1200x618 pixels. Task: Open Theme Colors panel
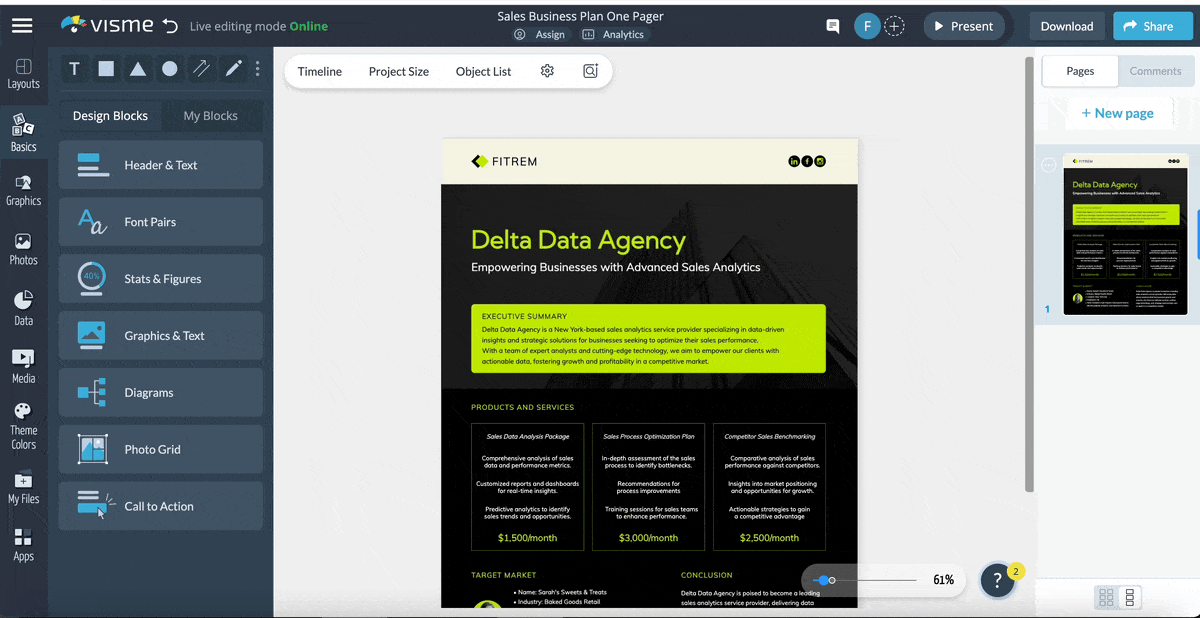pos(24,422)
